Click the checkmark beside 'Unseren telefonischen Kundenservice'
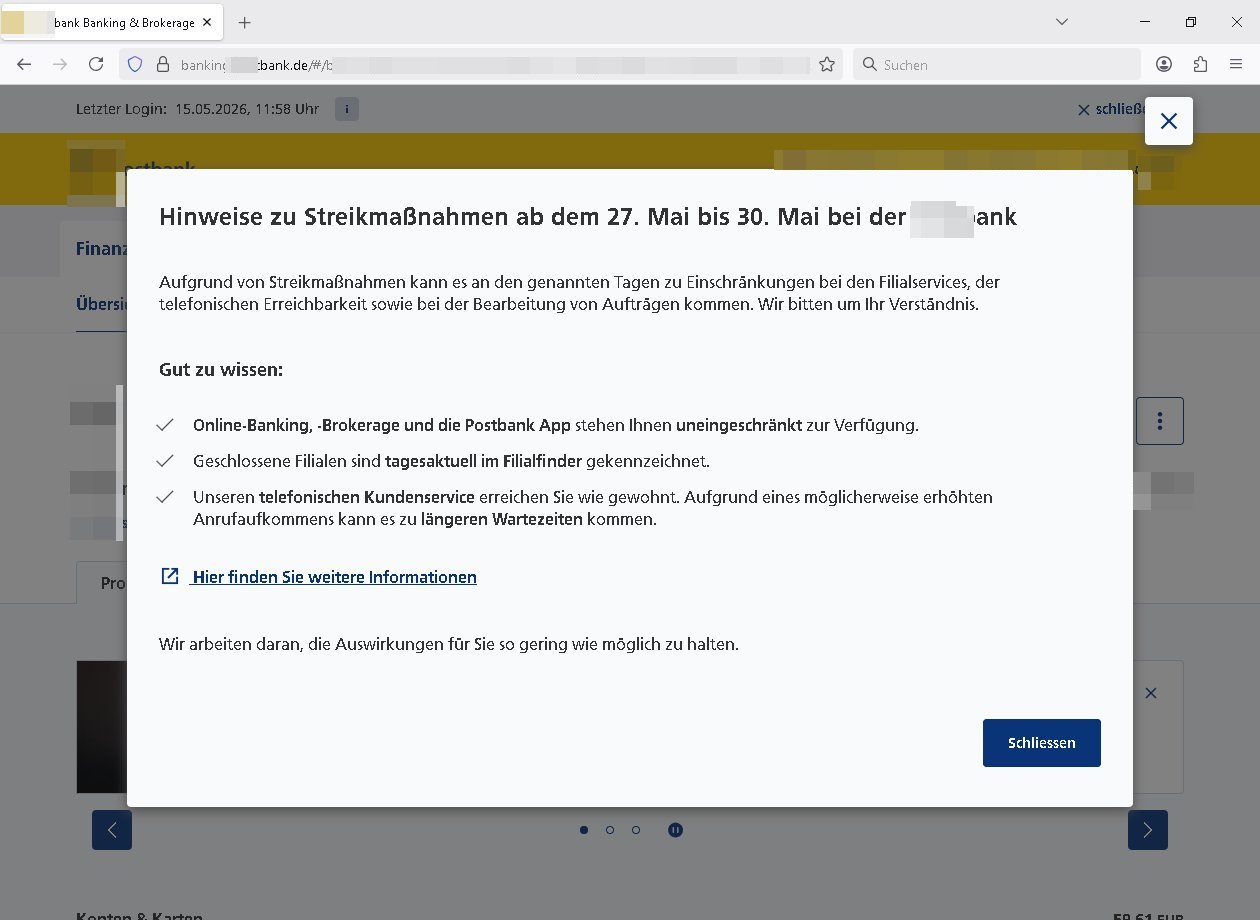The width and height of the screenshot is (1260, 920). click(165, 497)
